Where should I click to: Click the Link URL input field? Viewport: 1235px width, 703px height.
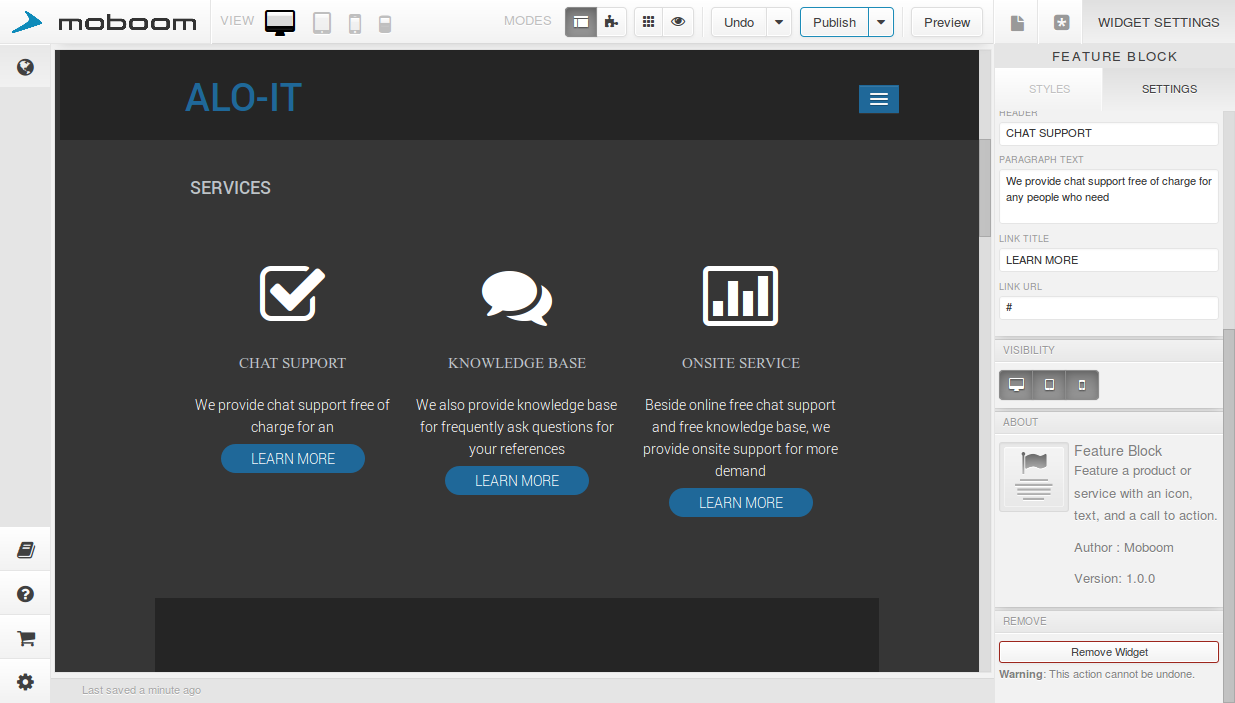1108,308
